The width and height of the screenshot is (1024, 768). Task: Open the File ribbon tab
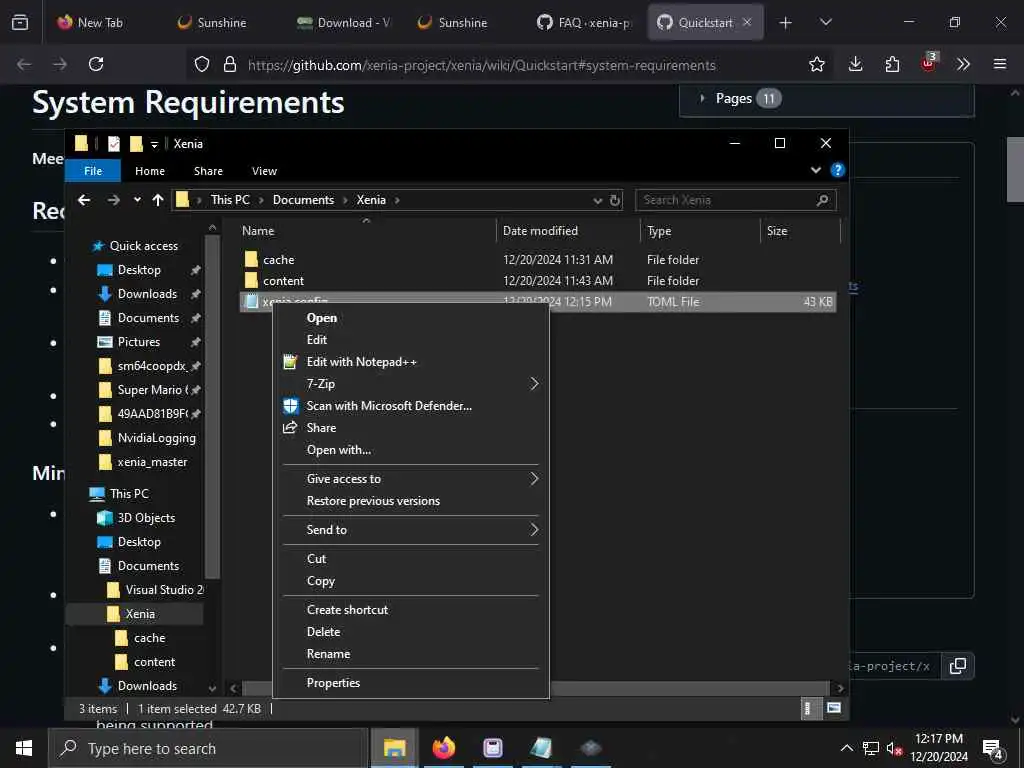(93, 170)
